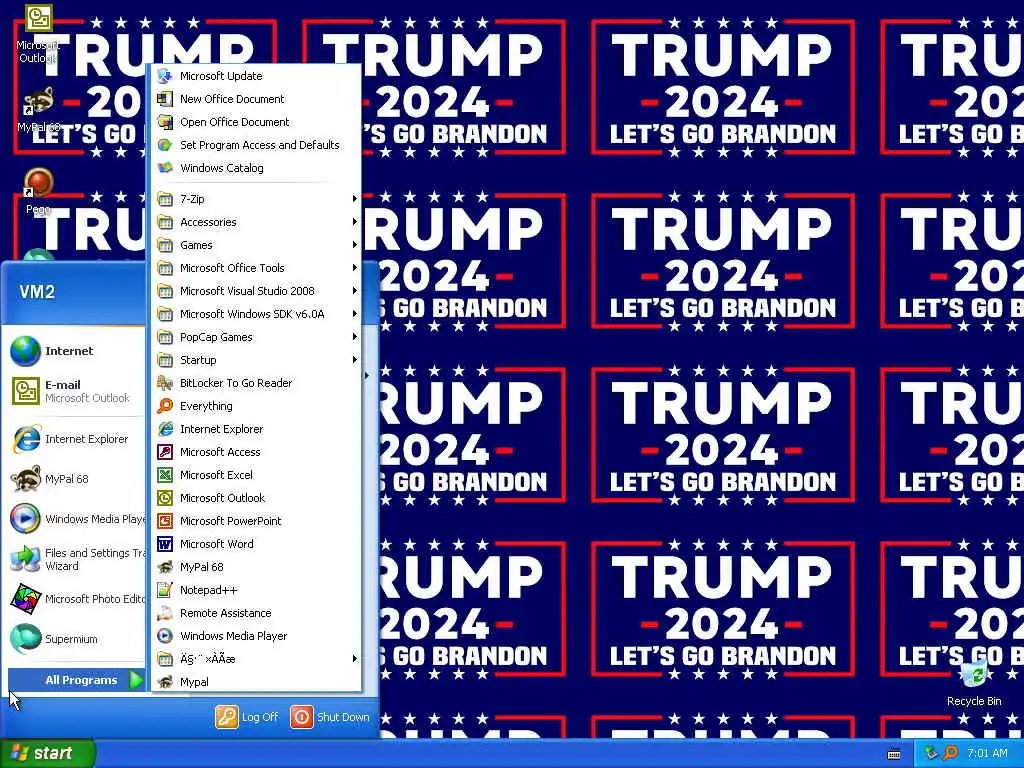Expand Microsoft Office Tools submenu arrow
Screen dimensions: 1024x768
[x=355, y=268]
